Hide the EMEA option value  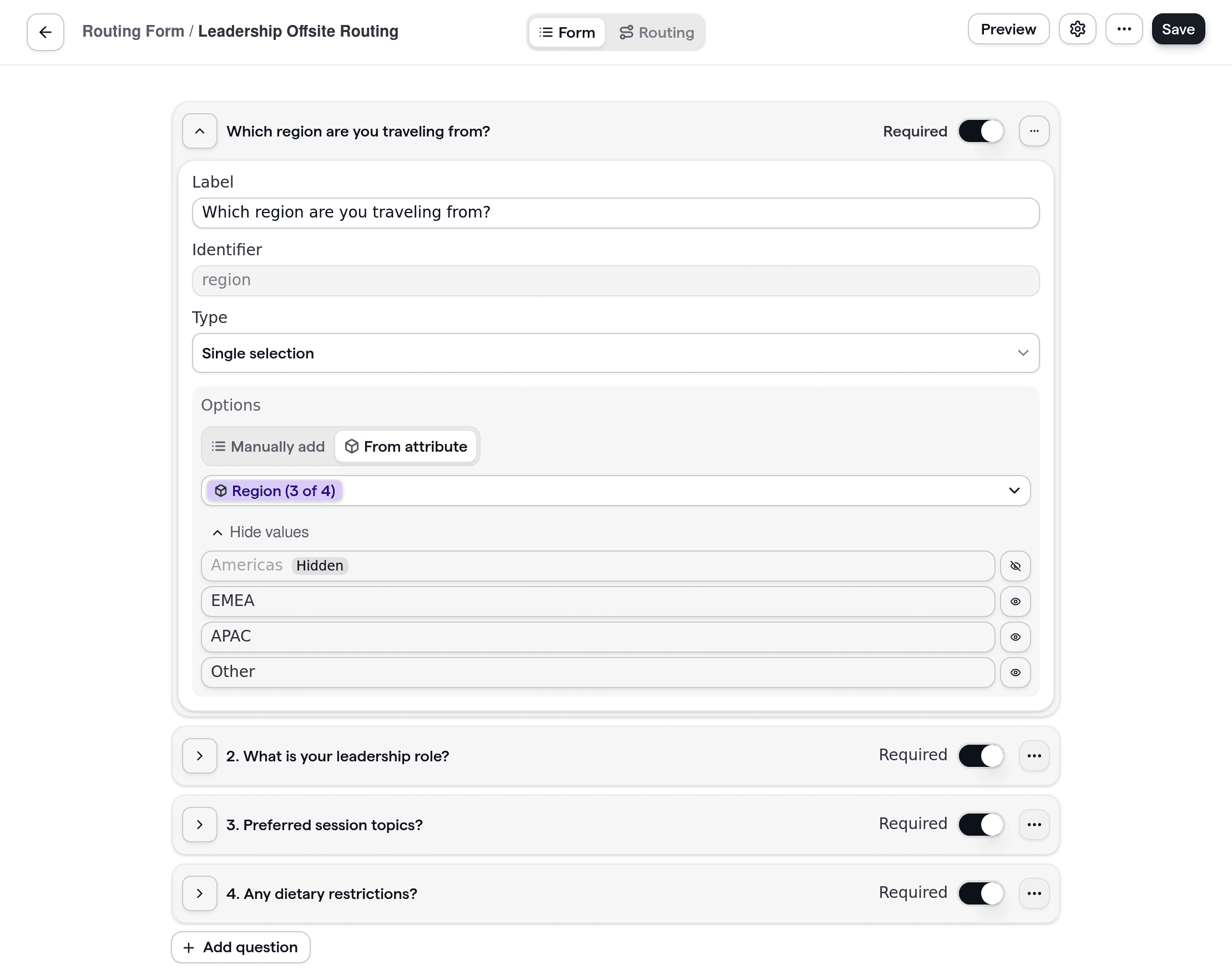pos(1016,601)
